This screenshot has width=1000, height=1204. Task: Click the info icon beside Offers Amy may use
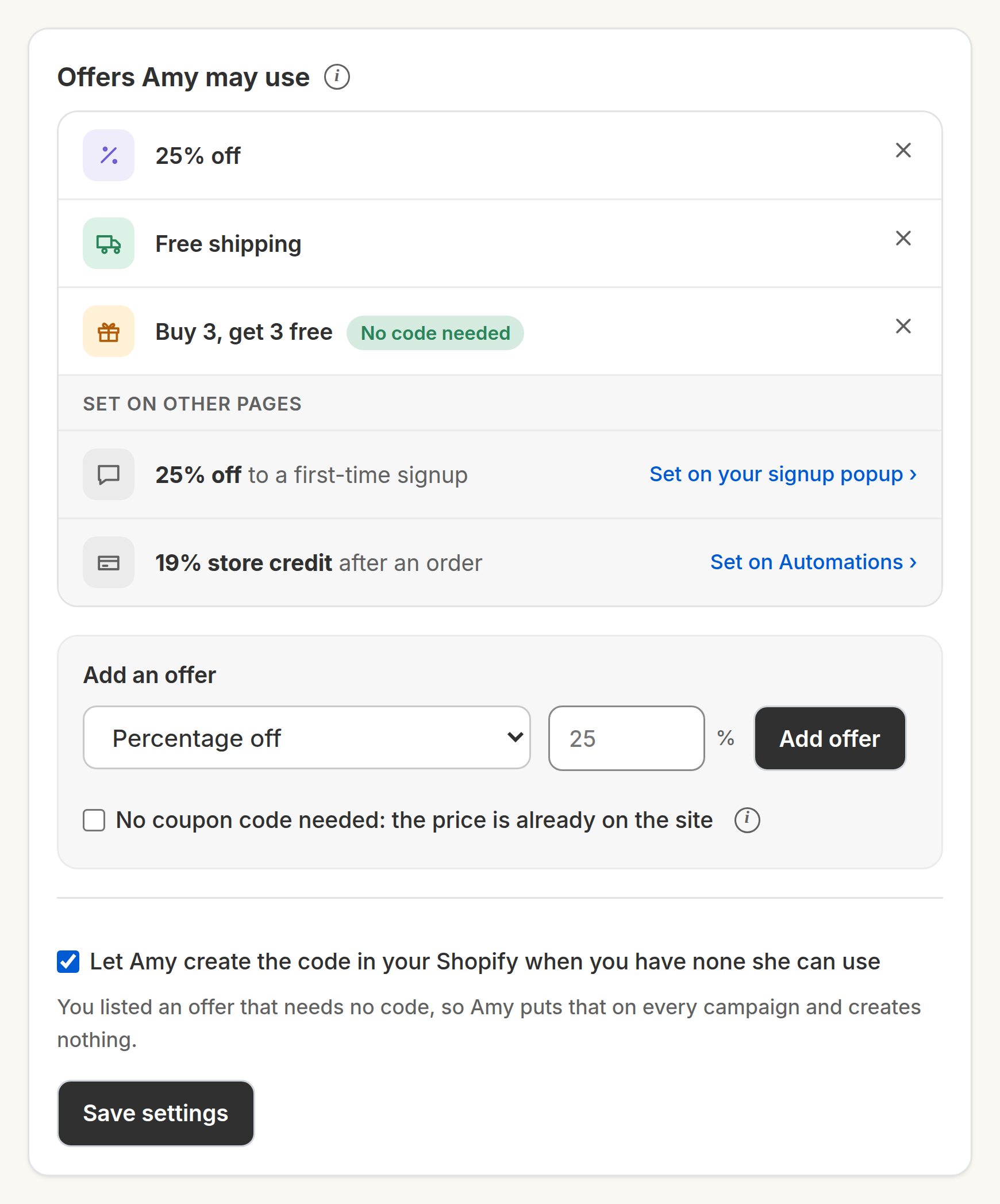337,77
